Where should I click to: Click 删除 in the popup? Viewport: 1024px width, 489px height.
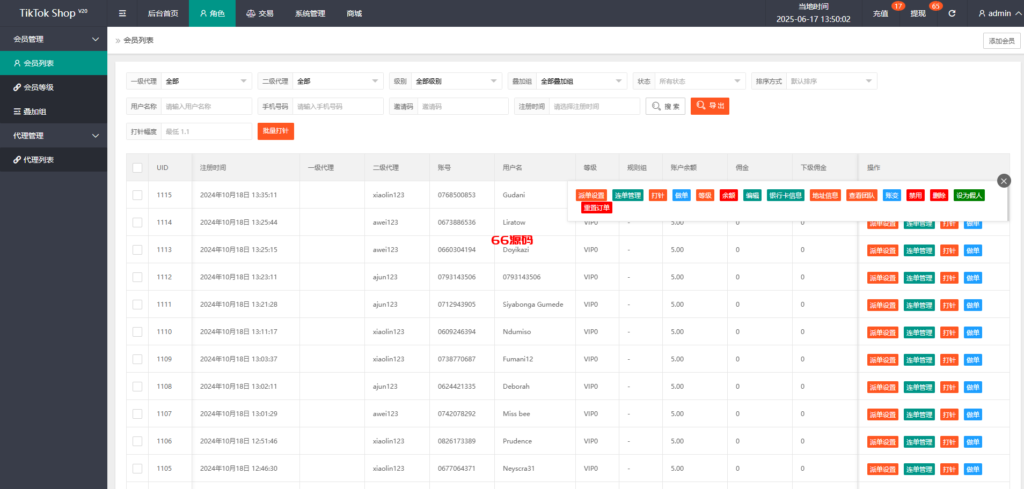click(938, 195)
